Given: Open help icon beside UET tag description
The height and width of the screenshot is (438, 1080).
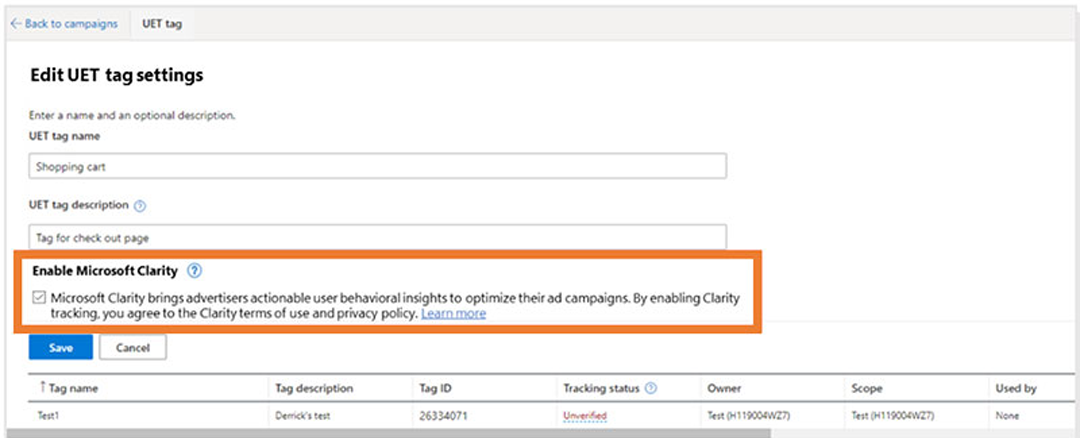Looking at the screenshot, I should pos(140,206).
